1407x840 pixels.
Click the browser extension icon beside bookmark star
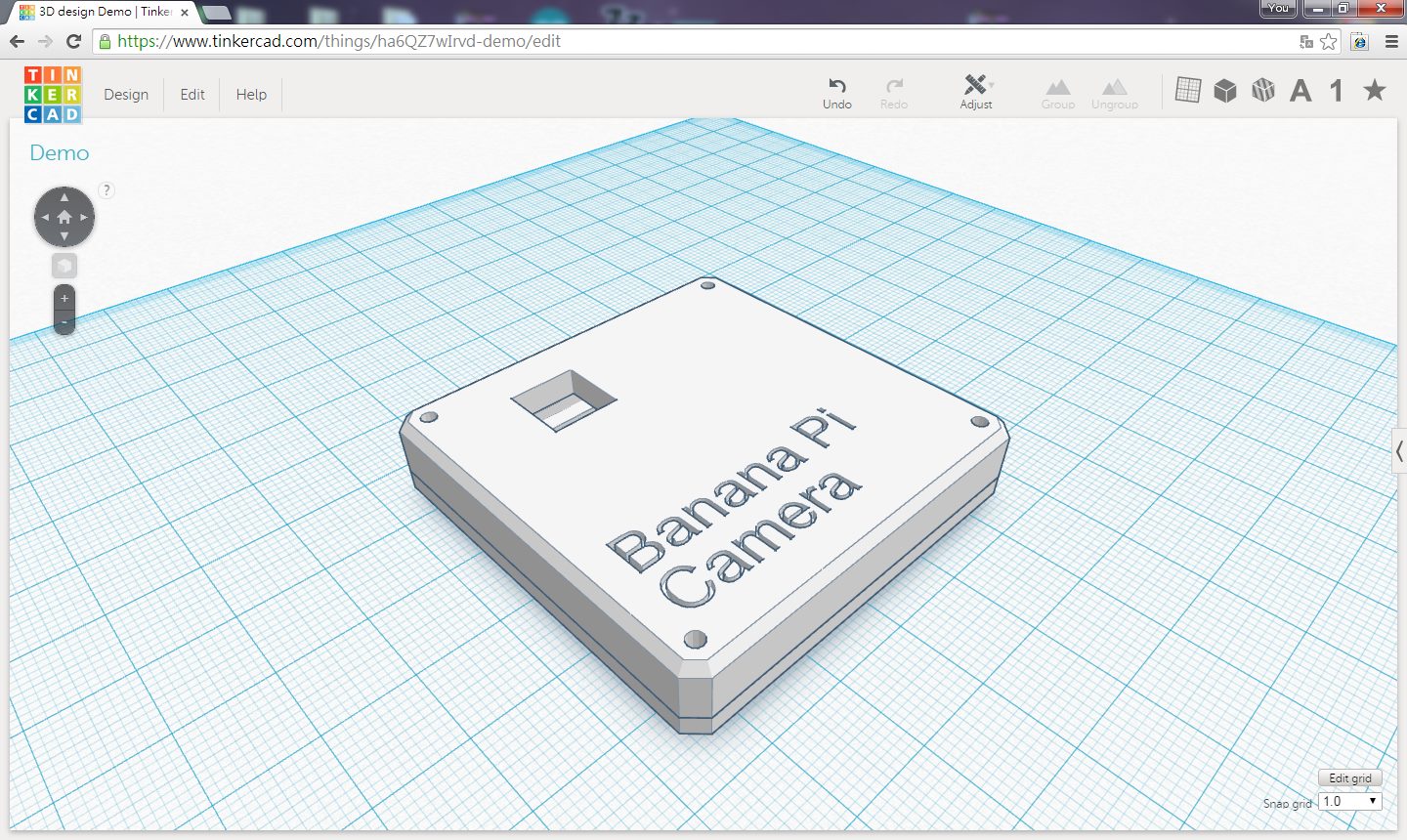point(1359,41)
